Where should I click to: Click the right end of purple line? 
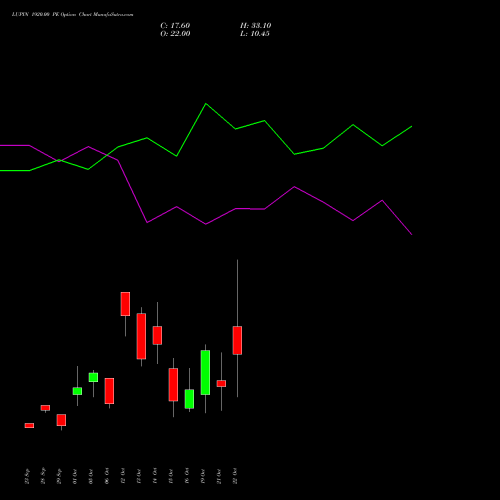click(x=412, y=234)
